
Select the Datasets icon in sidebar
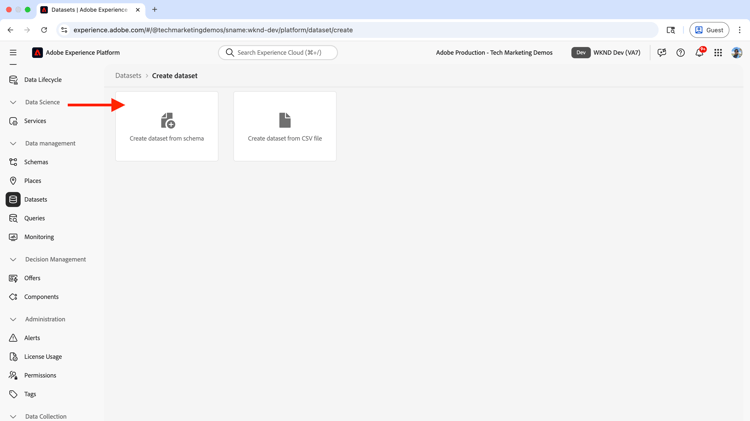[x=13, y=199]
